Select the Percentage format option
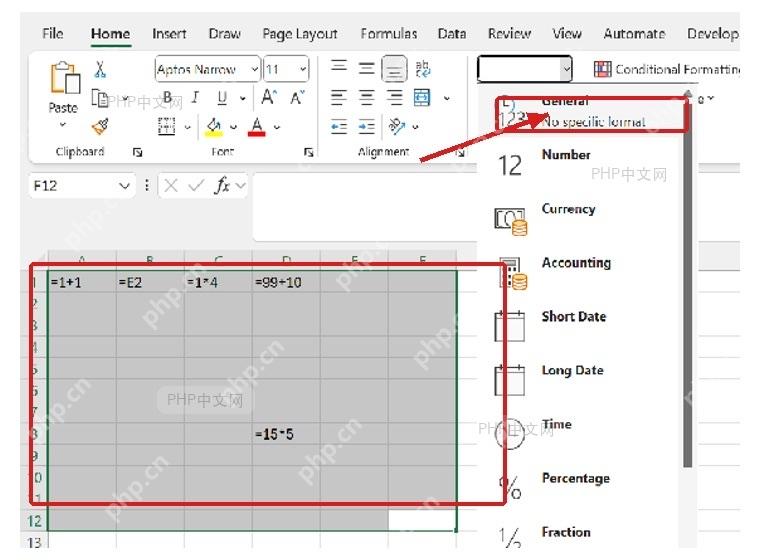The width and height of the screenshot is (760, 560). (576, 478)
